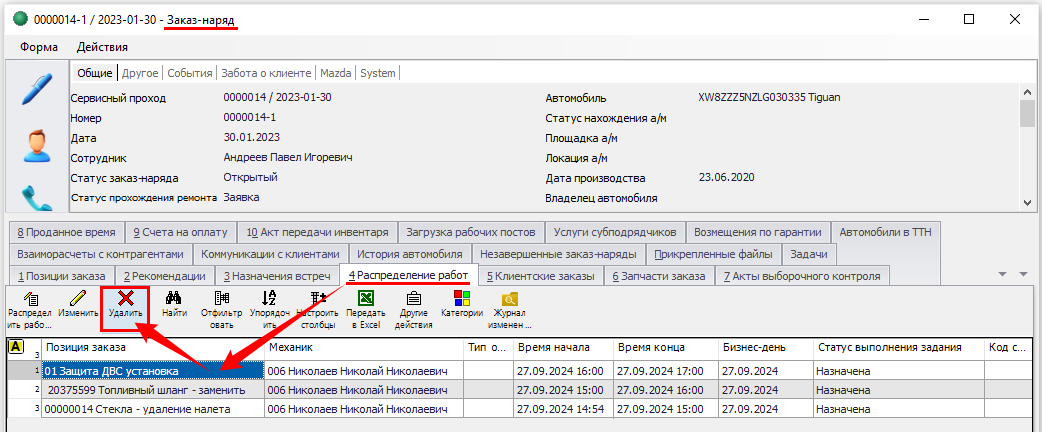The height and width of the screenshot is (432, 1042).
Task: Open the Форма menu
Action: (x=38, y=47)
